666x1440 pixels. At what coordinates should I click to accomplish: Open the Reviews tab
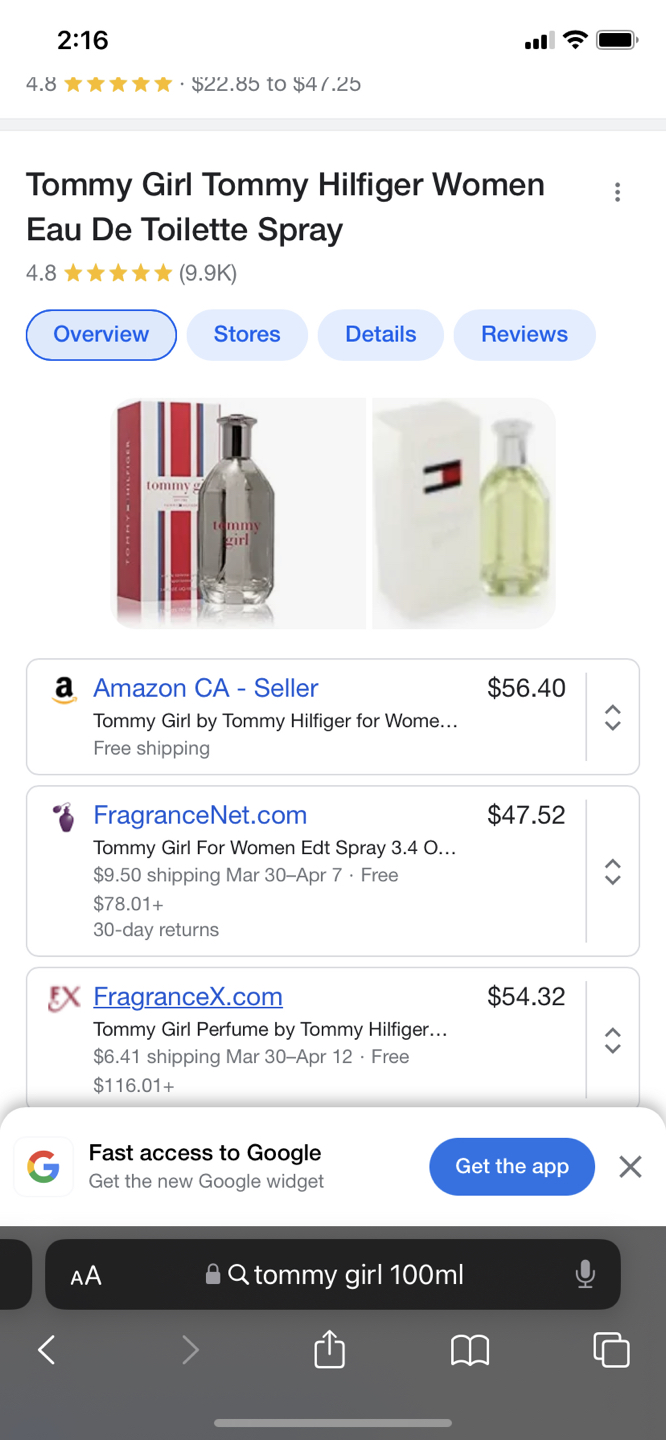pos(524,335)
